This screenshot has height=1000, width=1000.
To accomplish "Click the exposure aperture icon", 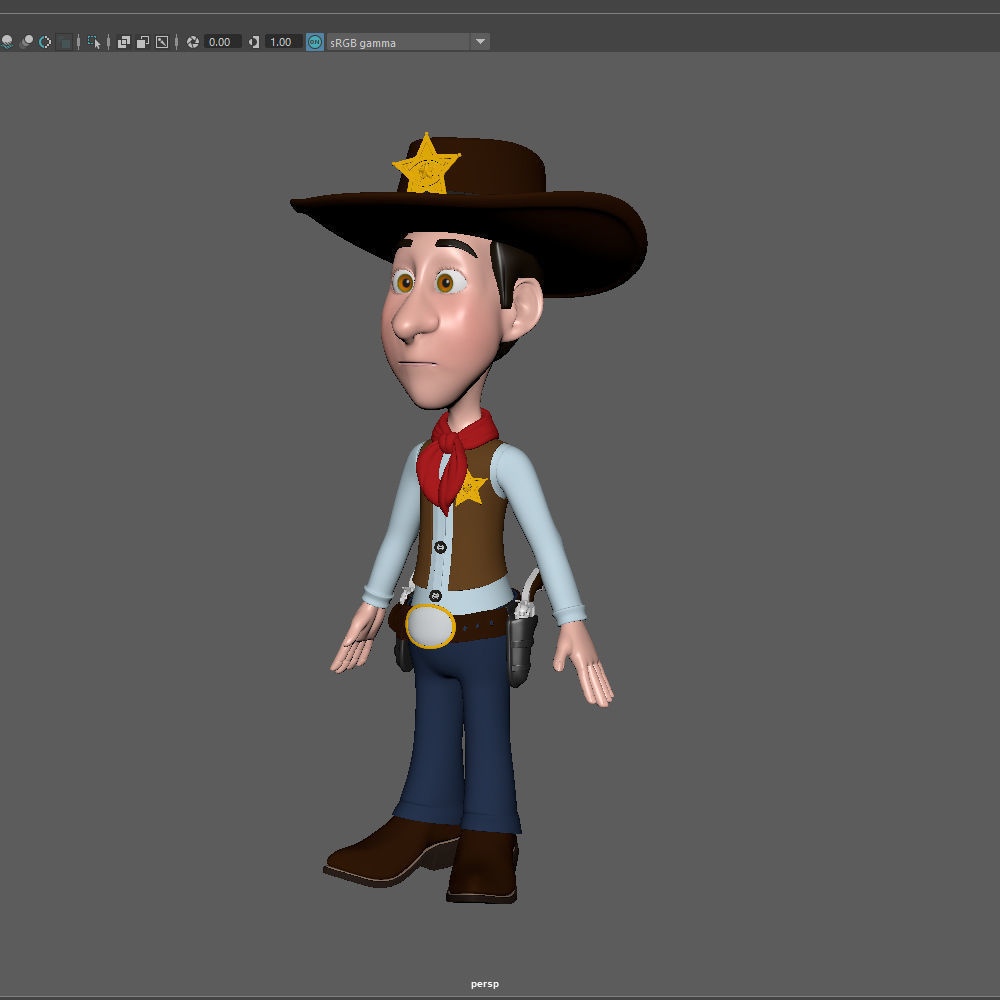I will [193, 42].
